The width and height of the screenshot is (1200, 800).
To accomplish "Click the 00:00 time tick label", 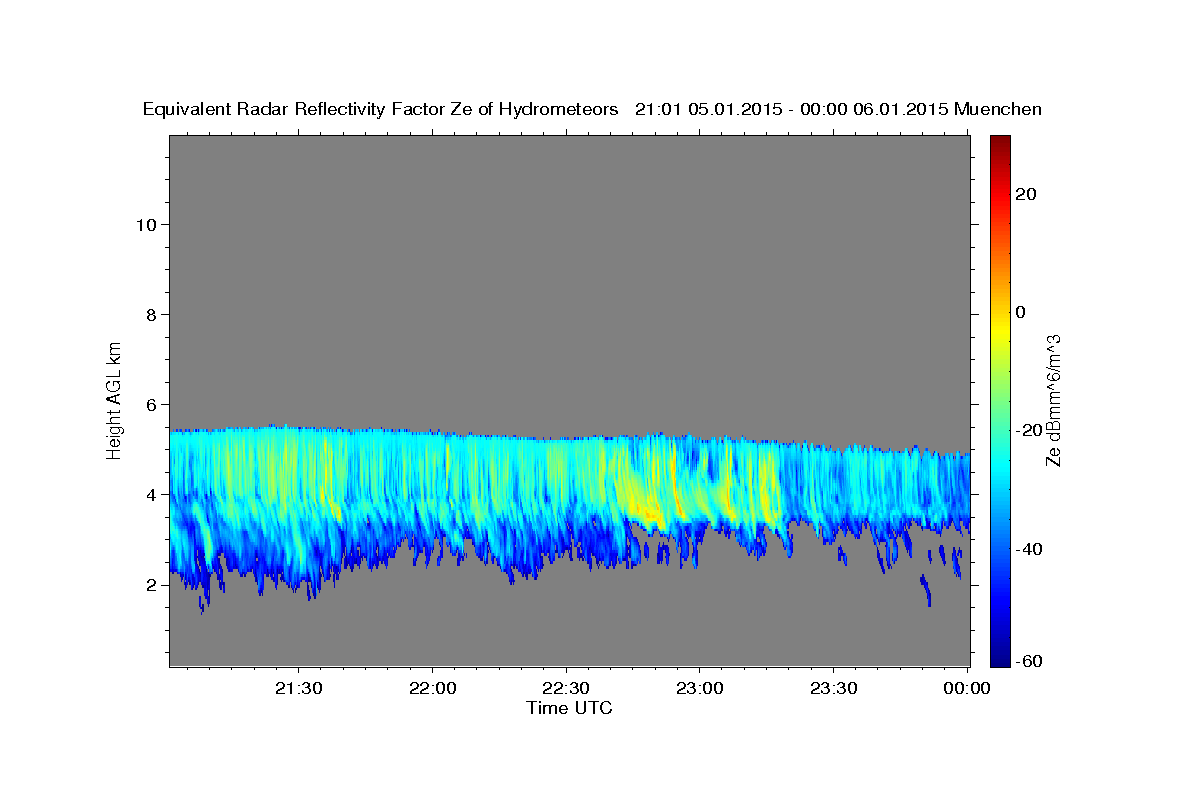I will pos(967,689).
